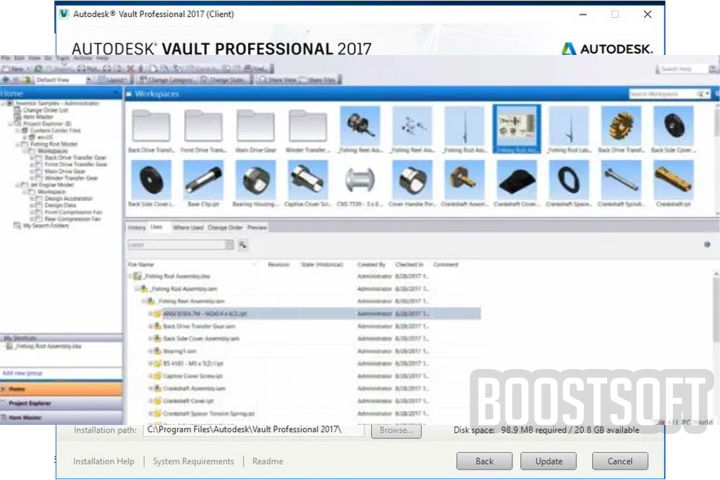Viewport: 720px width, 480px height.
Task: Switch to the Where Used tab
Action: 188,227
